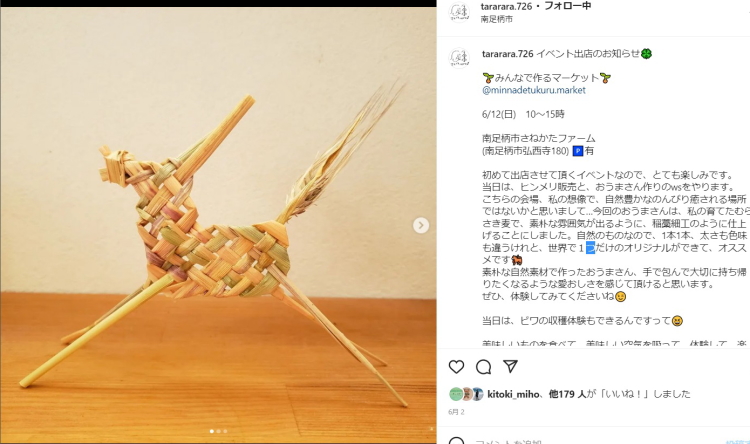
Task: Focus the add comment input field
Action: 593,442
